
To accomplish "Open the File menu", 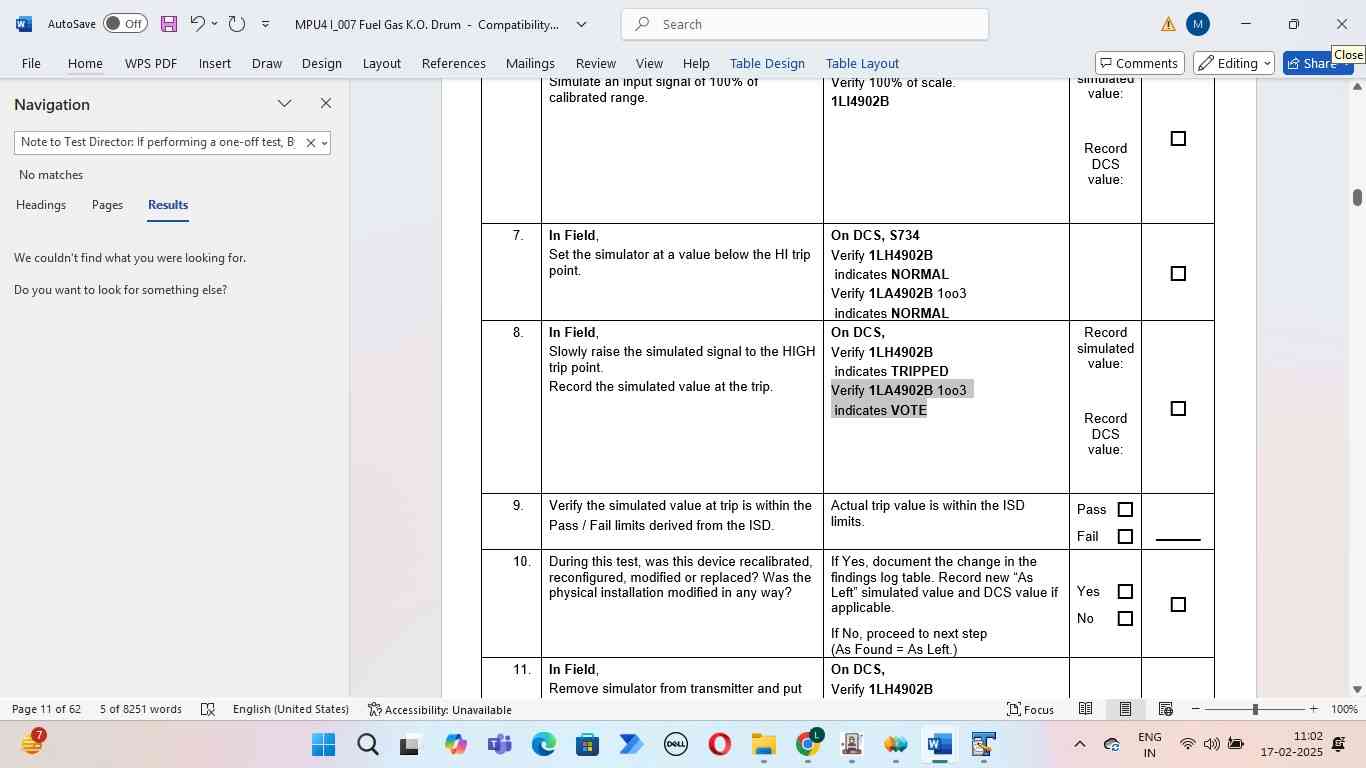I will (31, 63).
